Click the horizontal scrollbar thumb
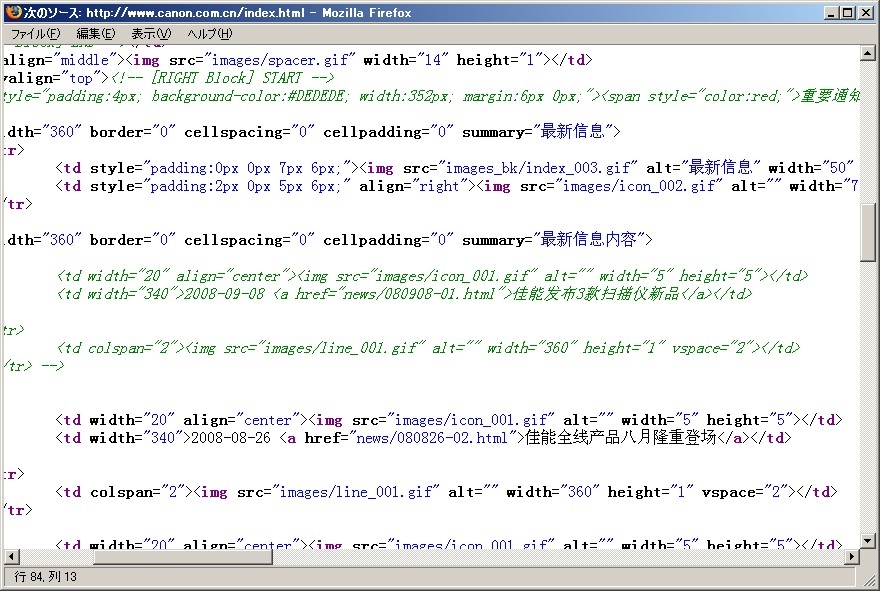 coord(182,556)
